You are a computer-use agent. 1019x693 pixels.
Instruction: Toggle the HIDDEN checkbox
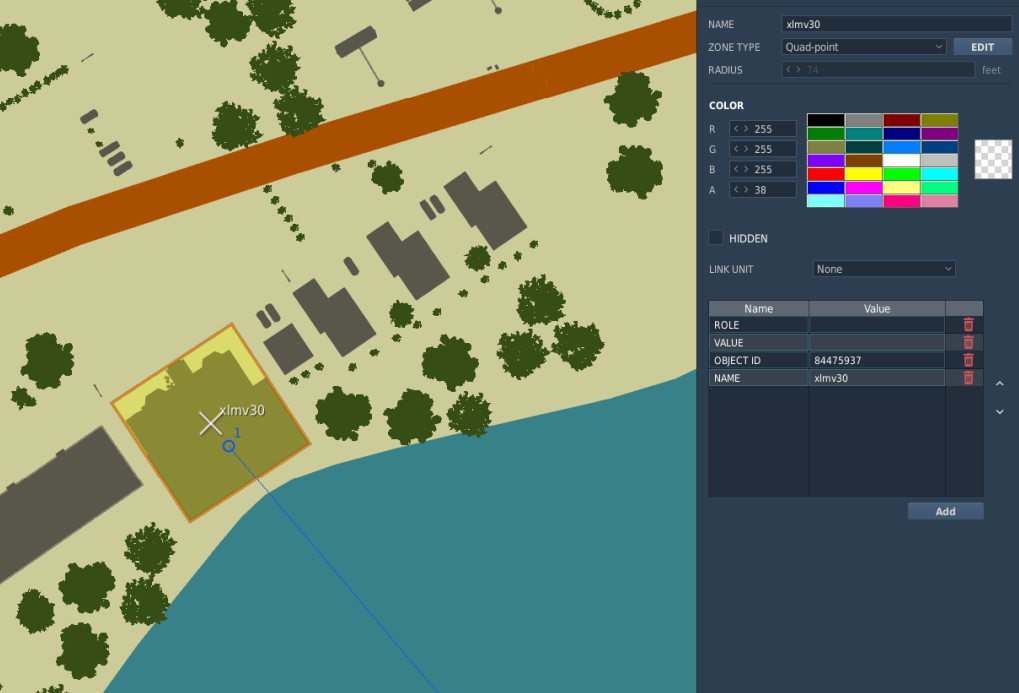point(716,238)
